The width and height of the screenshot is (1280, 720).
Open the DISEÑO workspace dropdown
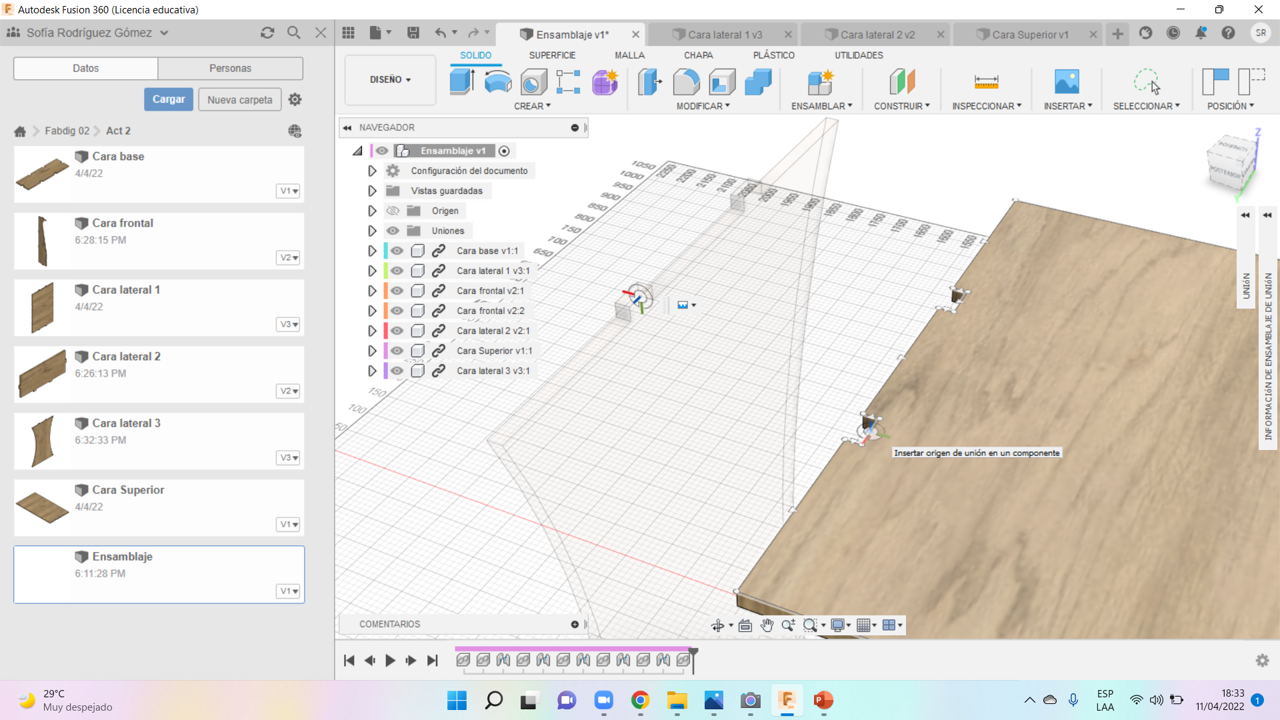pos(390,80)
